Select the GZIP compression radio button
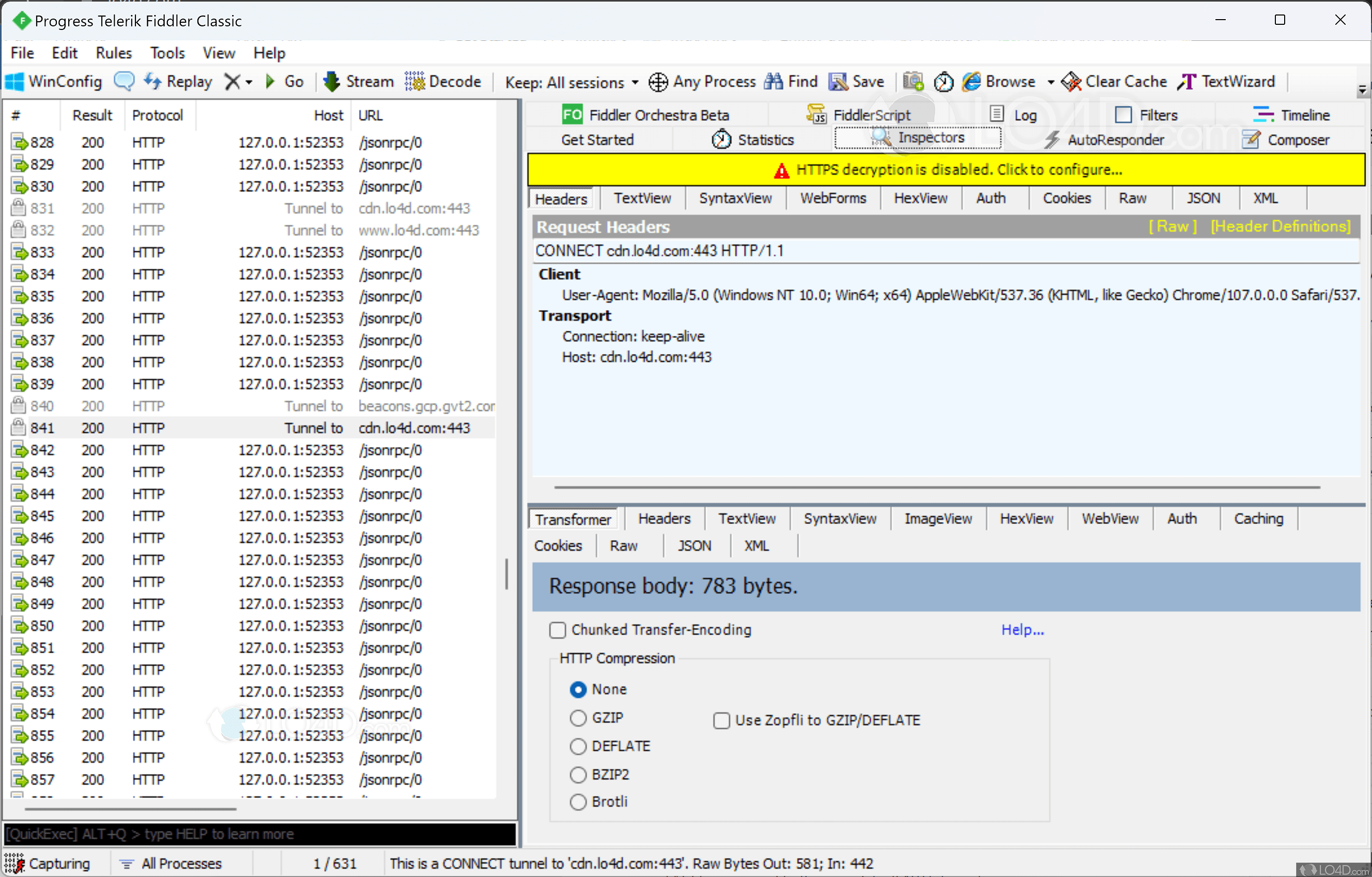 [x=578, y=718]
